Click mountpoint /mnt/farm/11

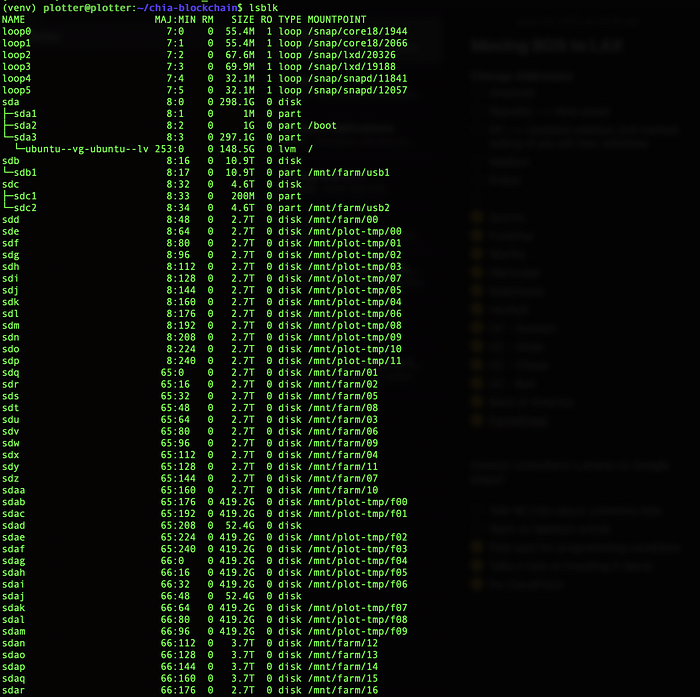coord(342,467)
